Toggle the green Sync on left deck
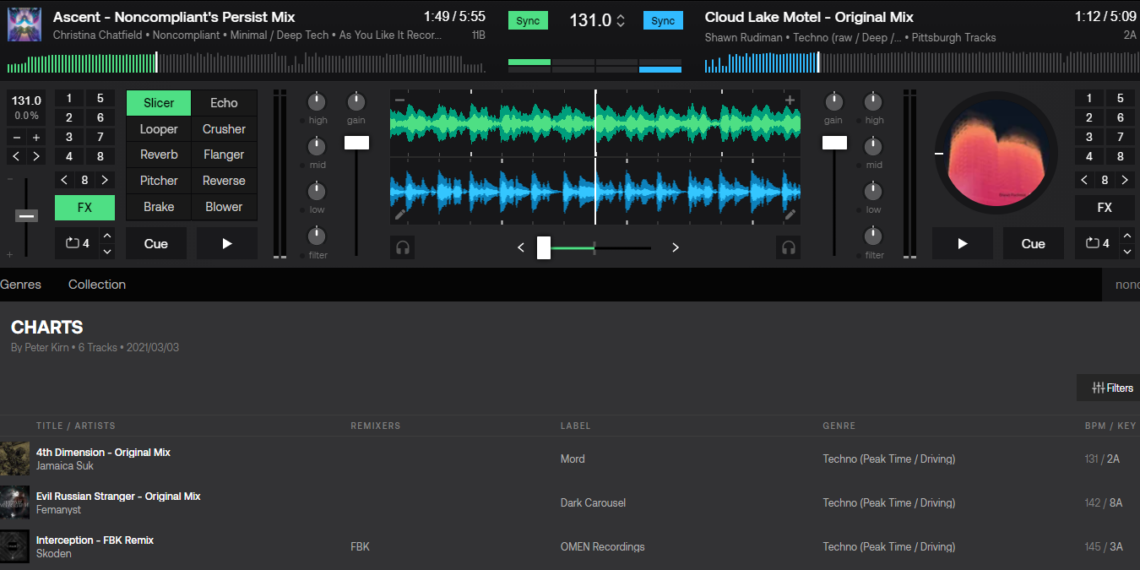 pos(528,21)
